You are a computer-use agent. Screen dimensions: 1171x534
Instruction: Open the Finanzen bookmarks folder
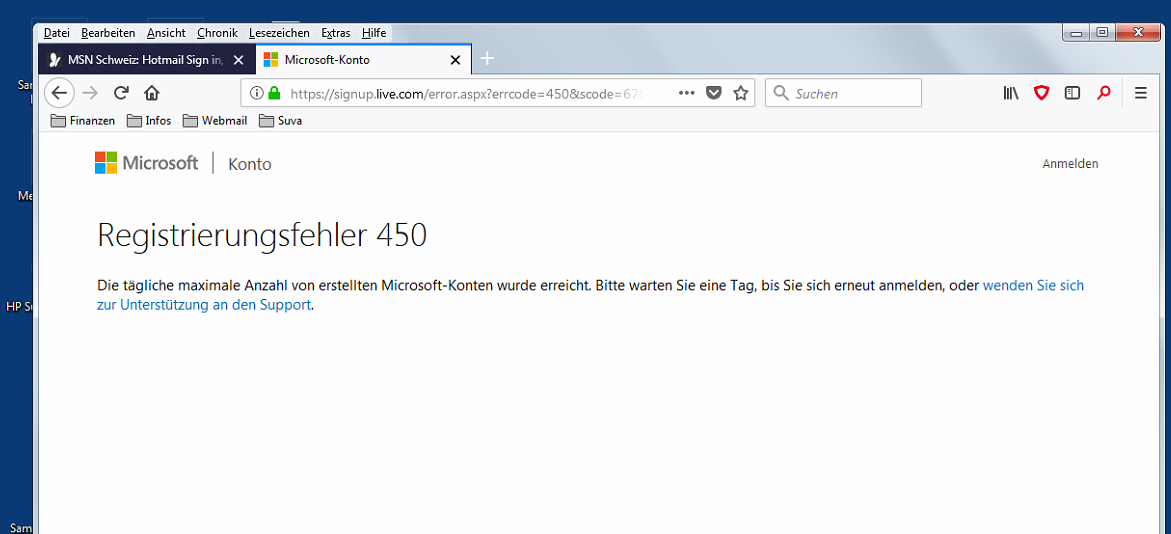(83, 120)
